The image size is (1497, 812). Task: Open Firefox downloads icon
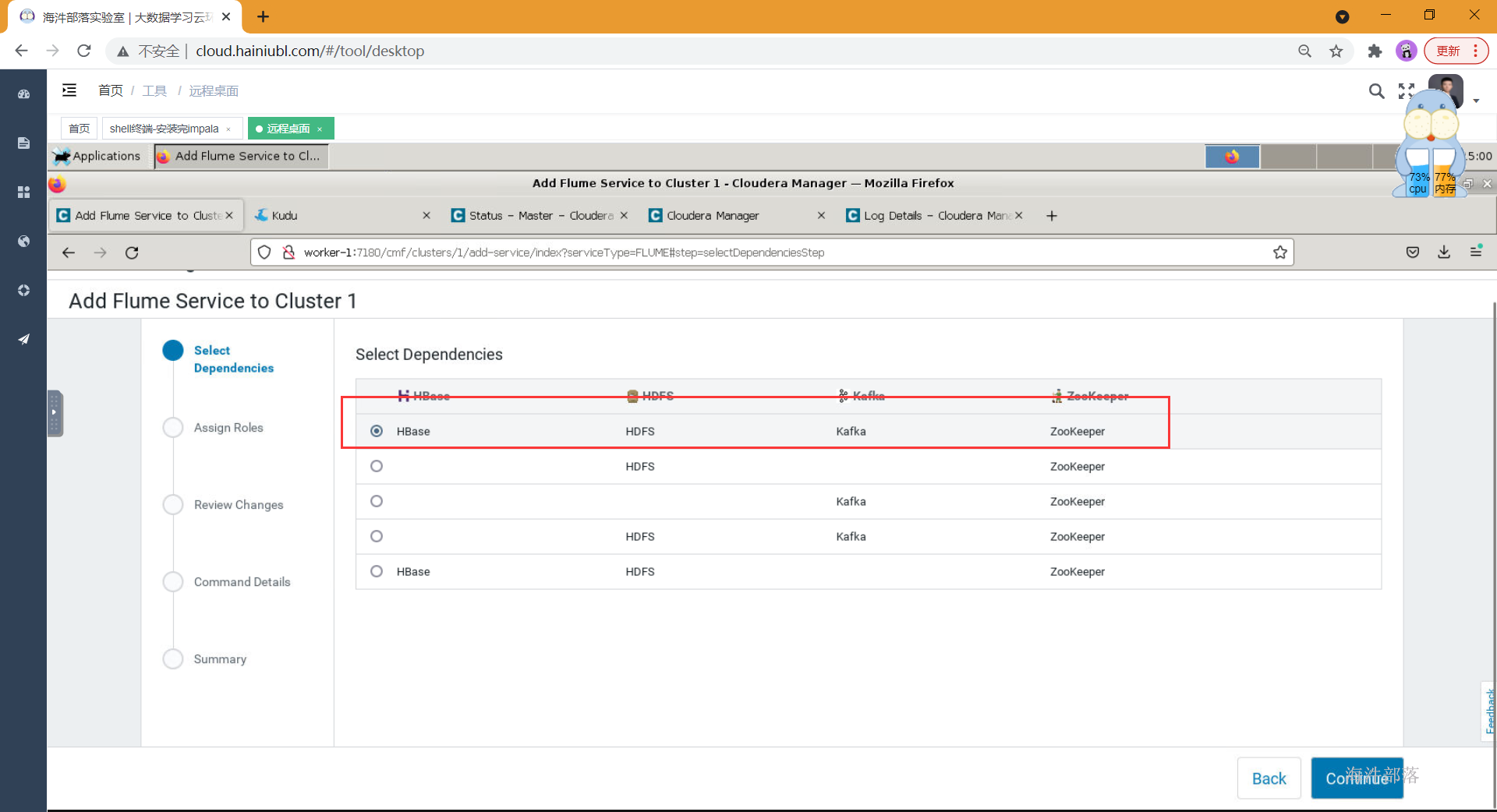pyautogui.click(x=1444, y=252)
